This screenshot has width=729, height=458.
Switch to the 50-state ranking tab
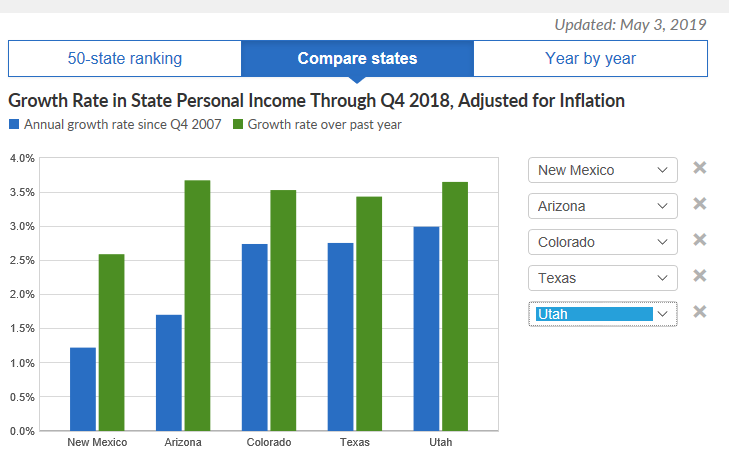[x=125, y=58]
